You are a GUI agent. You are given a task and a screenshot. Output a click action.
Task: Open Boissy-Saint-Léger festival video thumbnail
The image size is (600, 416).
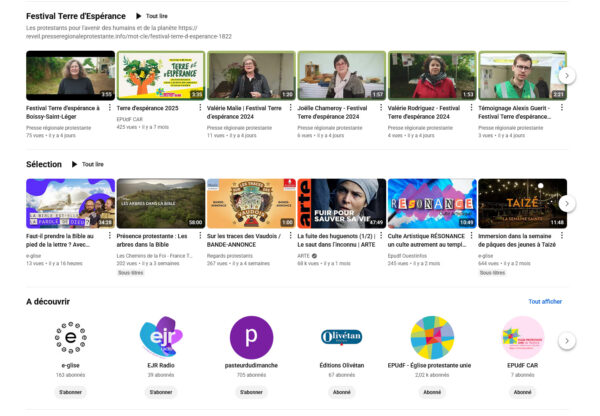pyautogui.click(x=70, y=75)
